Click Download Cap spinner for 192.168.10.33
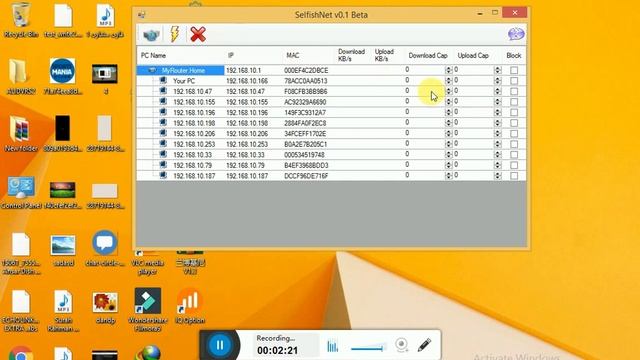The height and width of the screenshot is (360, 640). pos(449,155)
